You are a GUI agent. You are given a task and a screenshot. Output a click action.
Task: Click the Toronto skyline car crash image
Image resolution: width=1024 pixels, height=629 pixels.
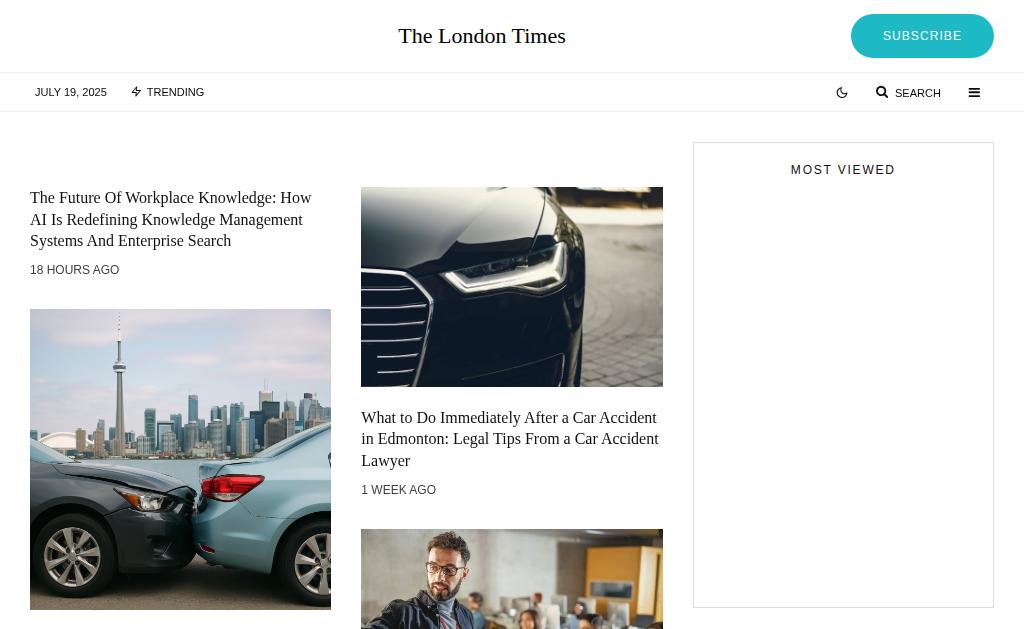180,459
